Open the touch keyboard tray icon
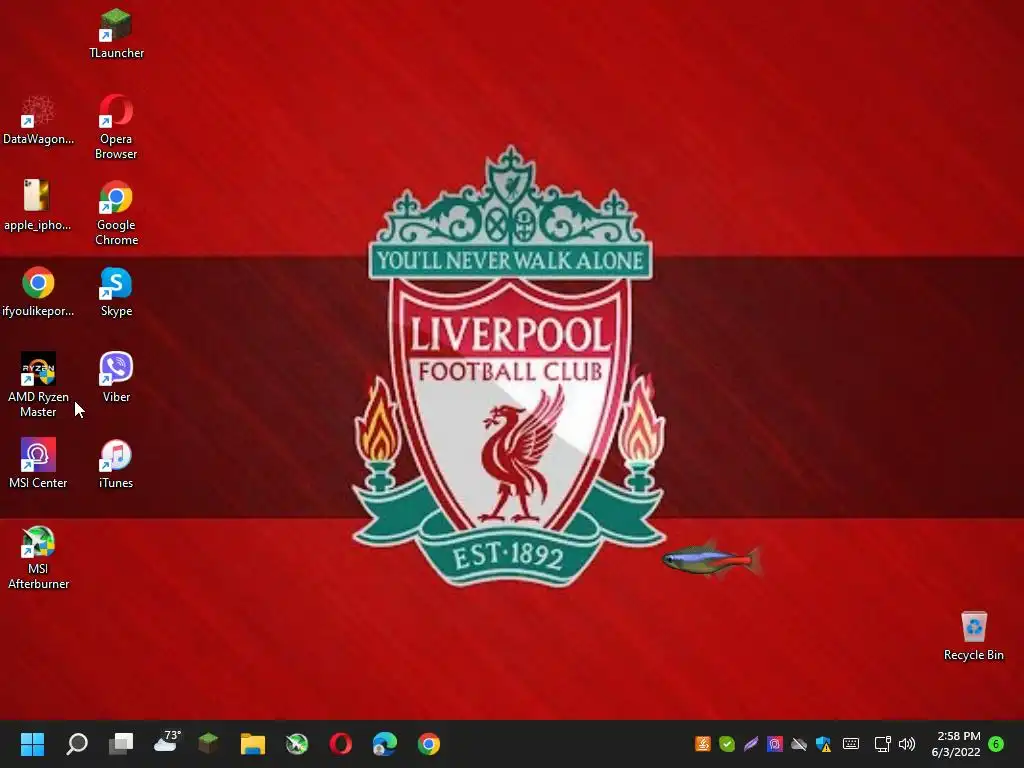The width and height of the screenshot is (1024, 768). point(851,744)
